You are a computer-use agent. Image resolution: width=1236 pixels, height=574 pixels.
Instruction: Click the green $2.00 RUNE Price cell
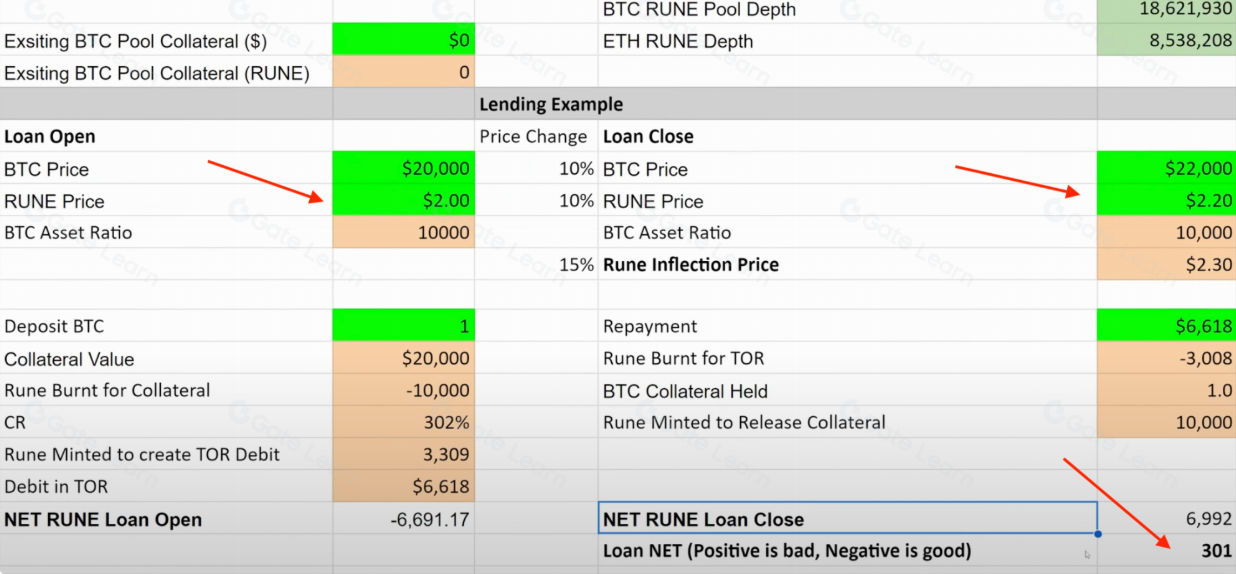(403, 201)
